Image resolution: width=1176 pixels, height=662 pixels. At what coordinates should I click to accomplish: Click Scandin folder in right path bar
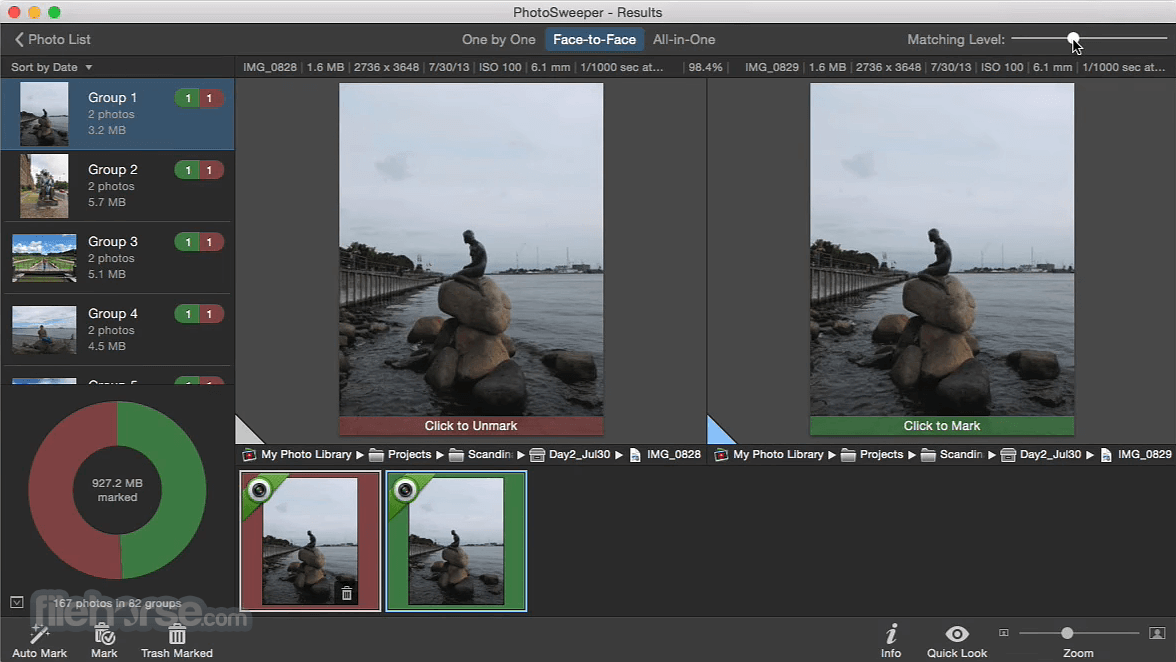[952, 454]
